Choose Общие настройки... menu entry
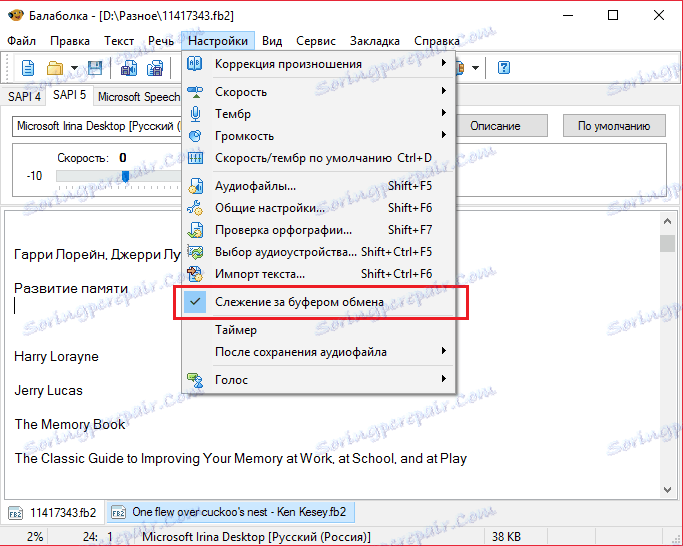This screenshot has height=546, width=683. tap(318, 208)
